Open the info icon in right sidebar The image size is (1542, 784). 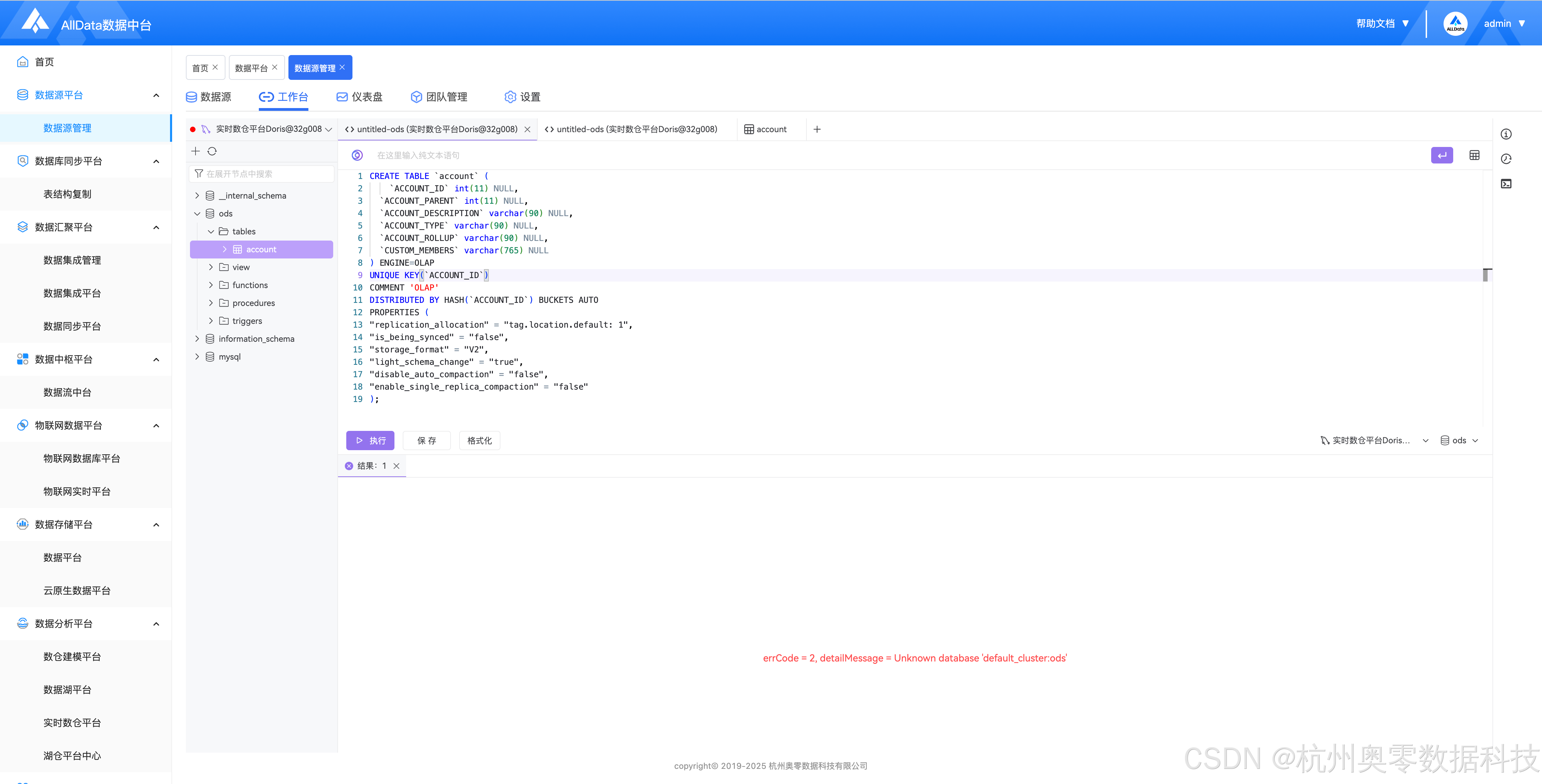(1506, 134)
